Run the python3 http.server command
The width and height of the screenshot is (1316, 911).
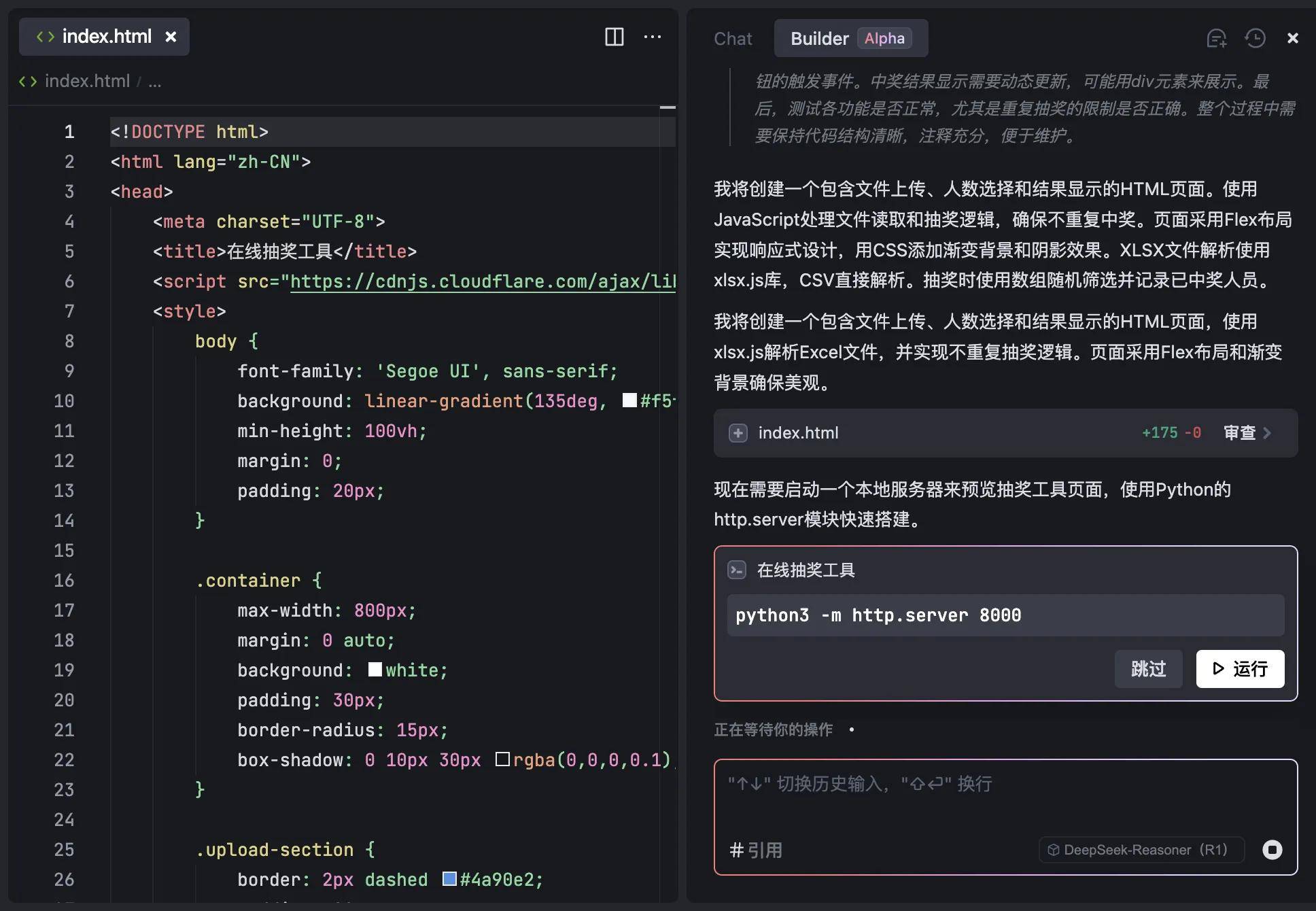point(1239,669)
